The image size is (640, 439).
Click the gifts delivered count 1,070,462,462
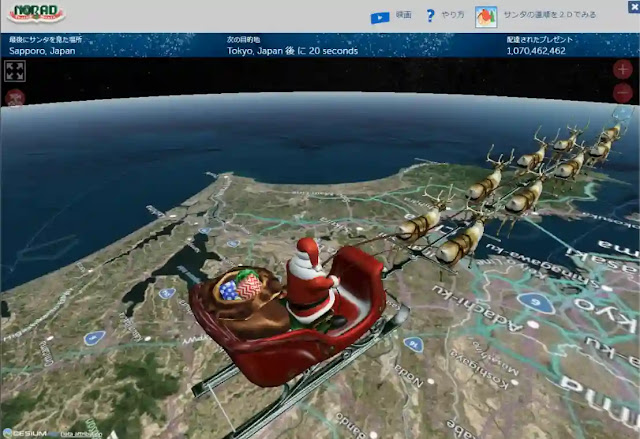pos(536,51)
